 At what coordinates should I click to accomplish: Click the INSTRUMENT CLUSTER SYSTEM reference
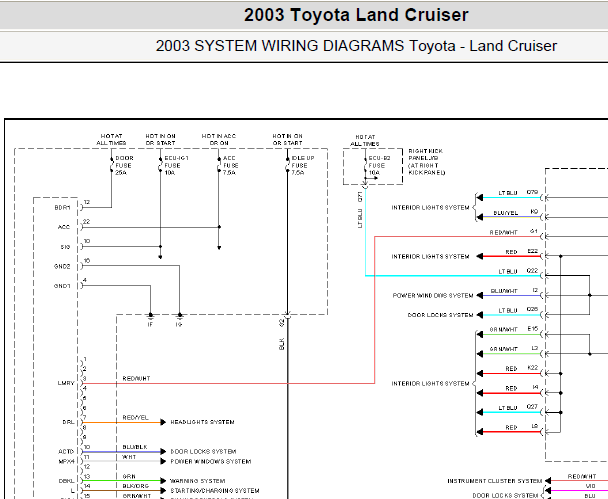pos(495,481)
